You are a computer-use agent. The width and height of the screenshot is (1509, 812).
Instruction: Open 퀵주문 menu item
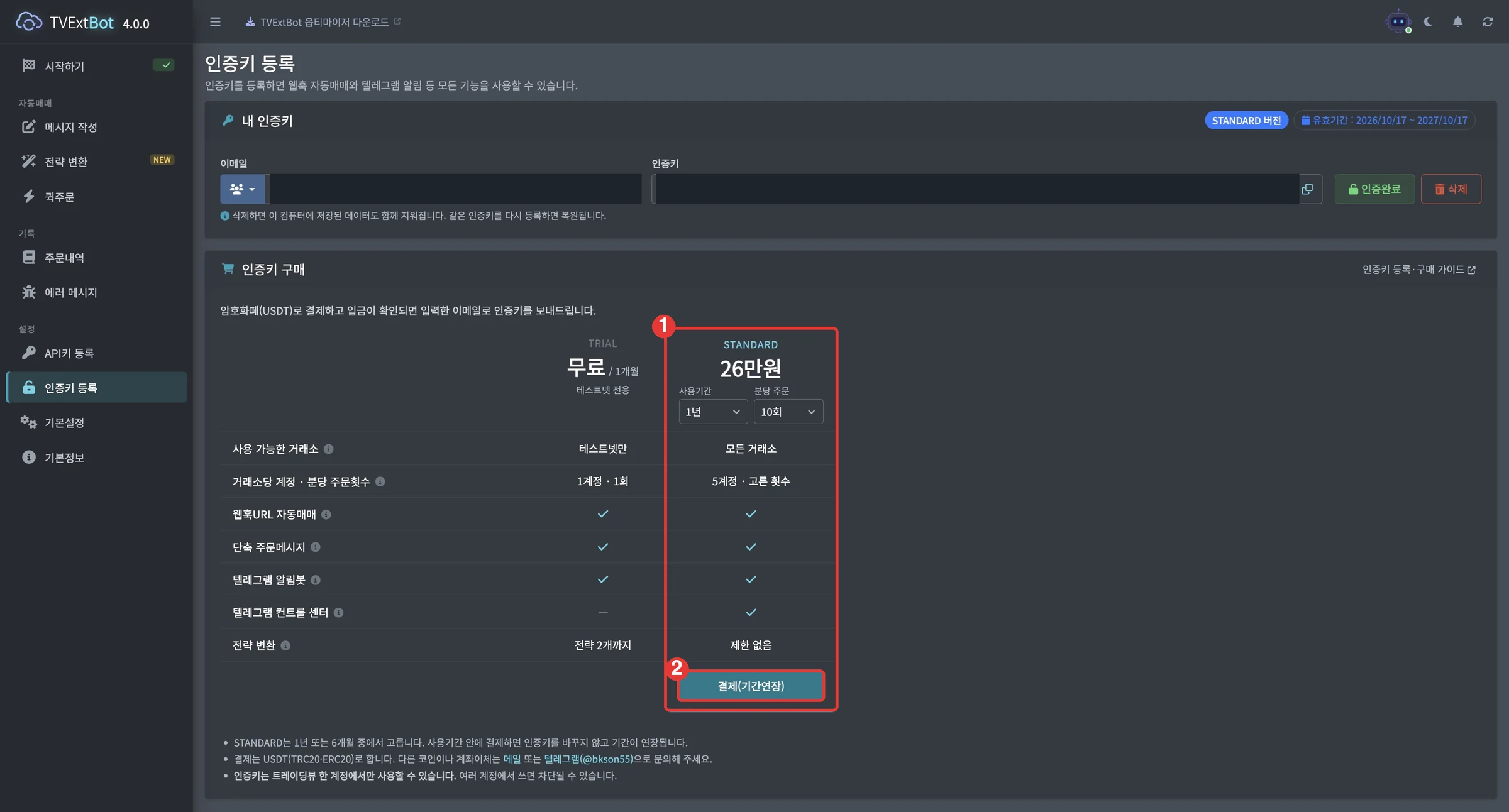coord(96,197)
